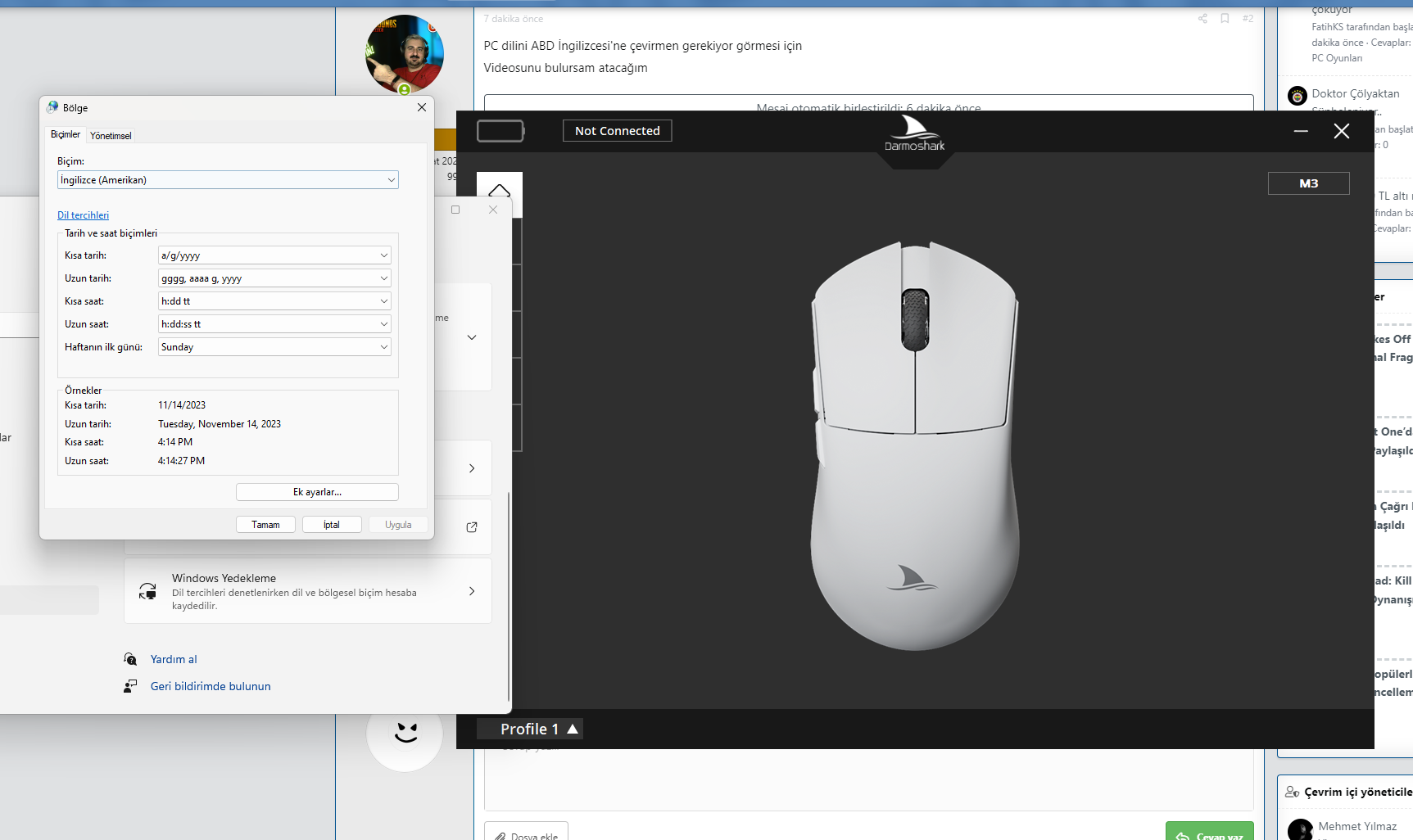
Task: Click the Settings window vertical scrollbar
Action: [509, 596]
